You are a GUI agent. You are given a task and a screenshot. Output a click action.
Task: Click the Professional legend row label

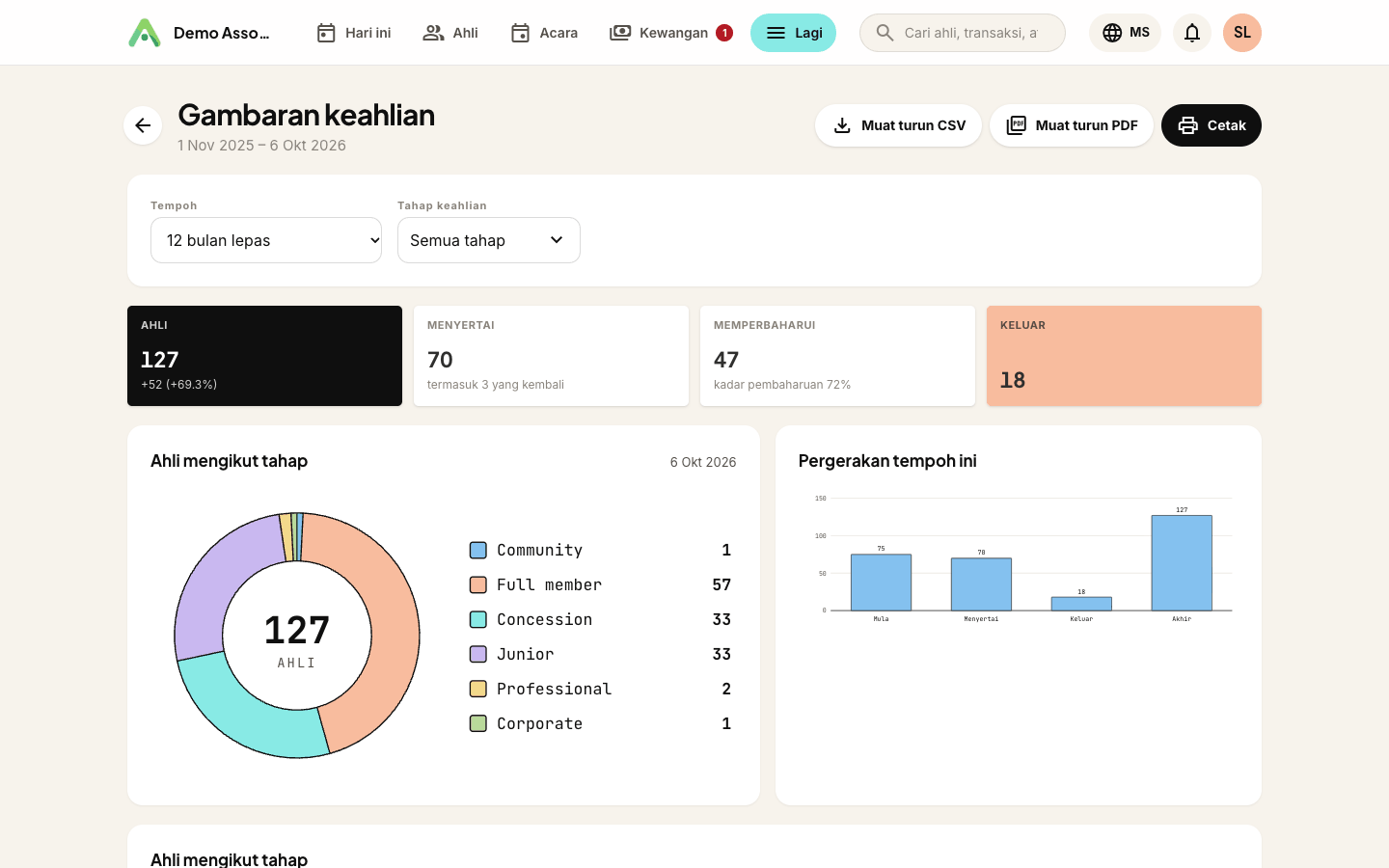tap(555, 689)
